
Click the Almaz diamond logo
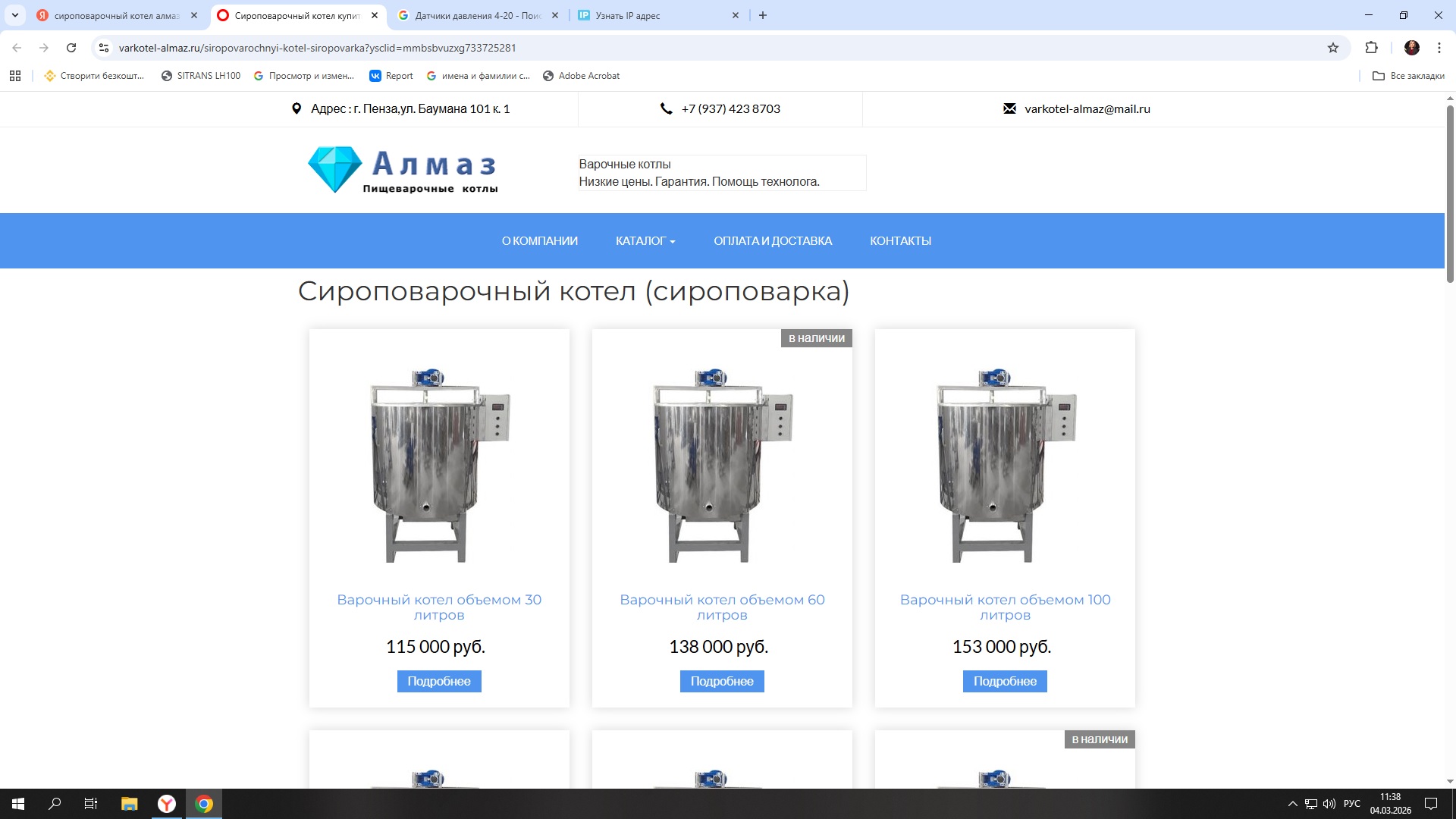(334, 168)
